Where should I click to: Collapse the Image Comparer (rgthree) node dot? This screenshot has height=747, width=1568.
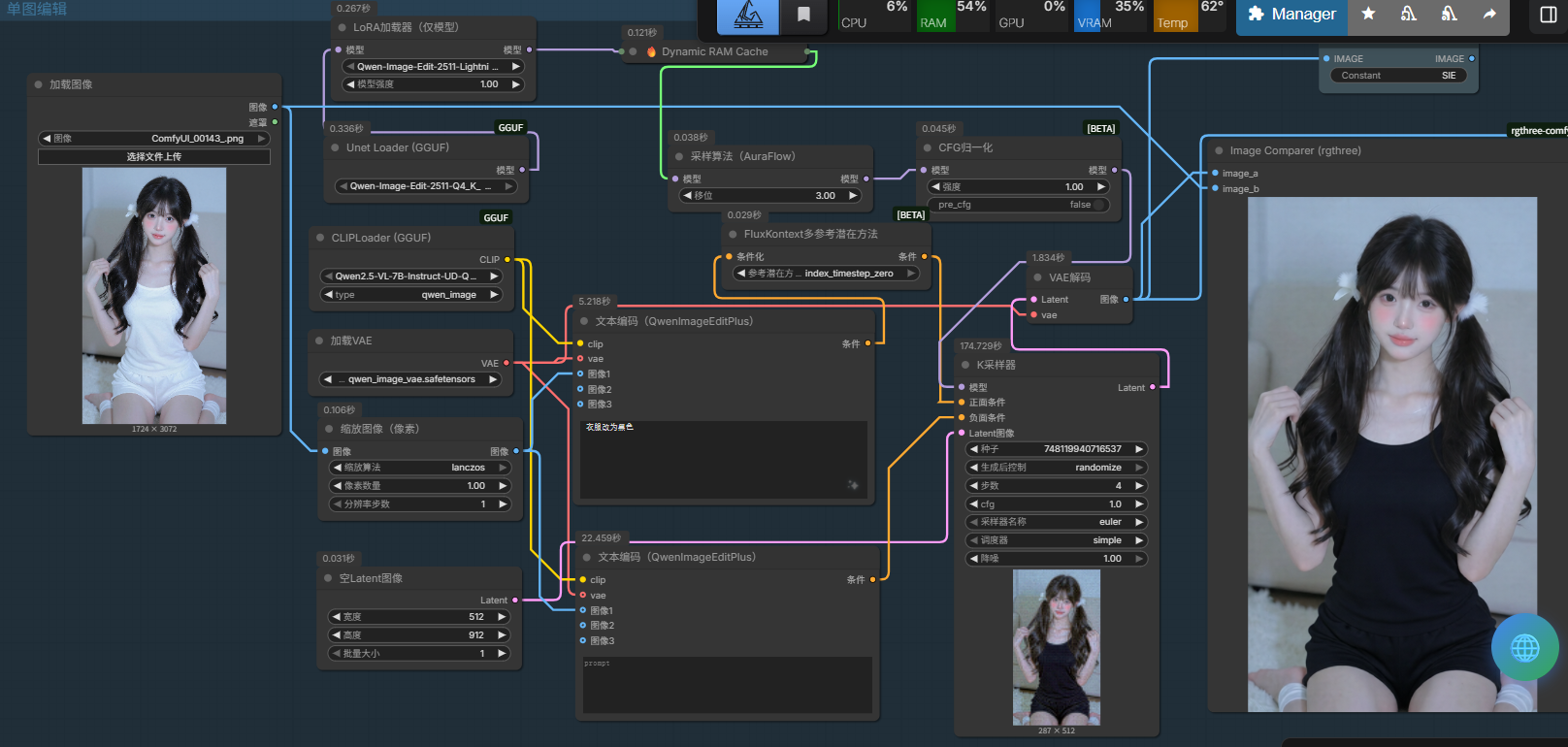click(1219, 150)
